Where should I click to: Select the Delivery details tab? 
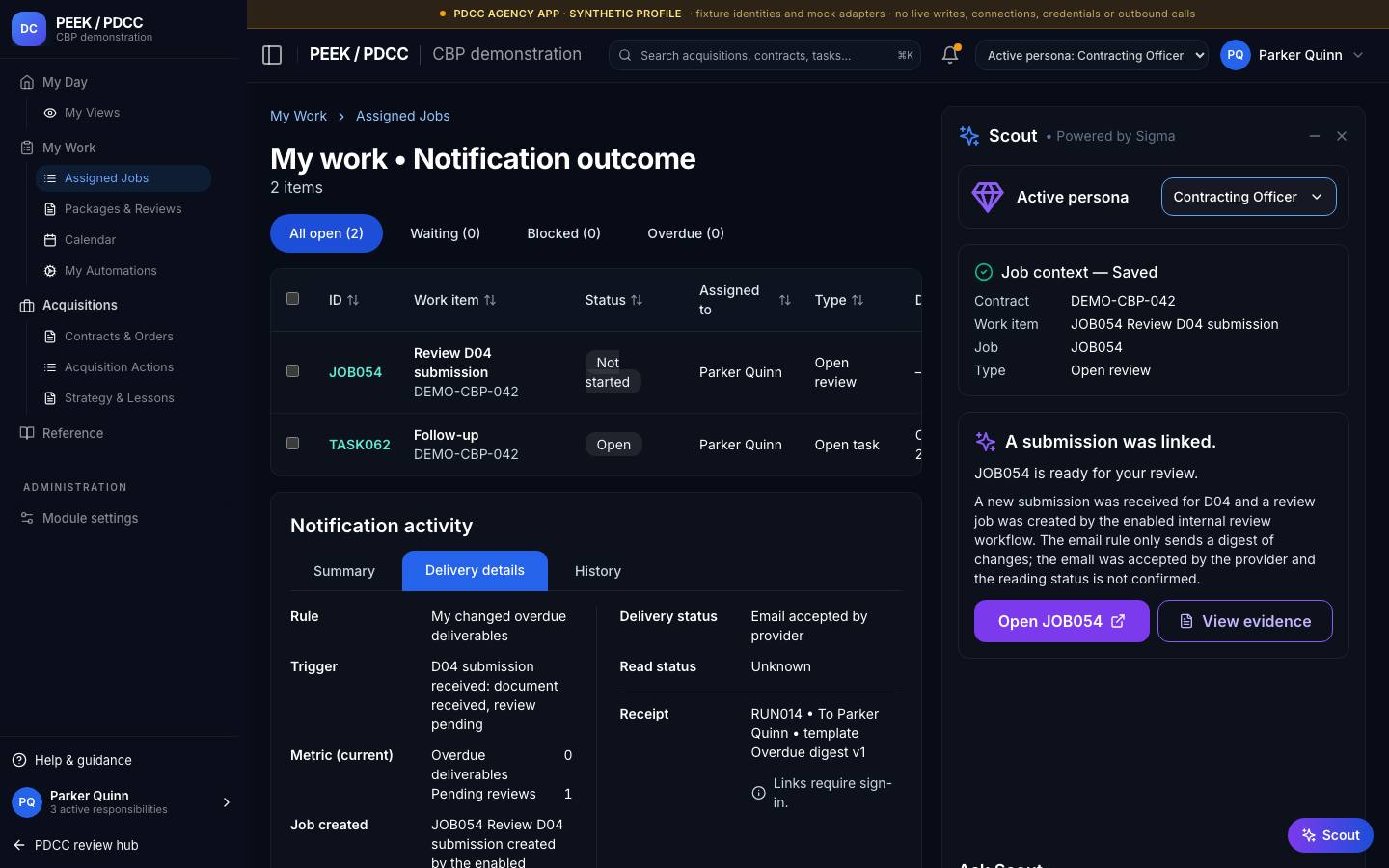pyautogui.click(x=475, y=571)
